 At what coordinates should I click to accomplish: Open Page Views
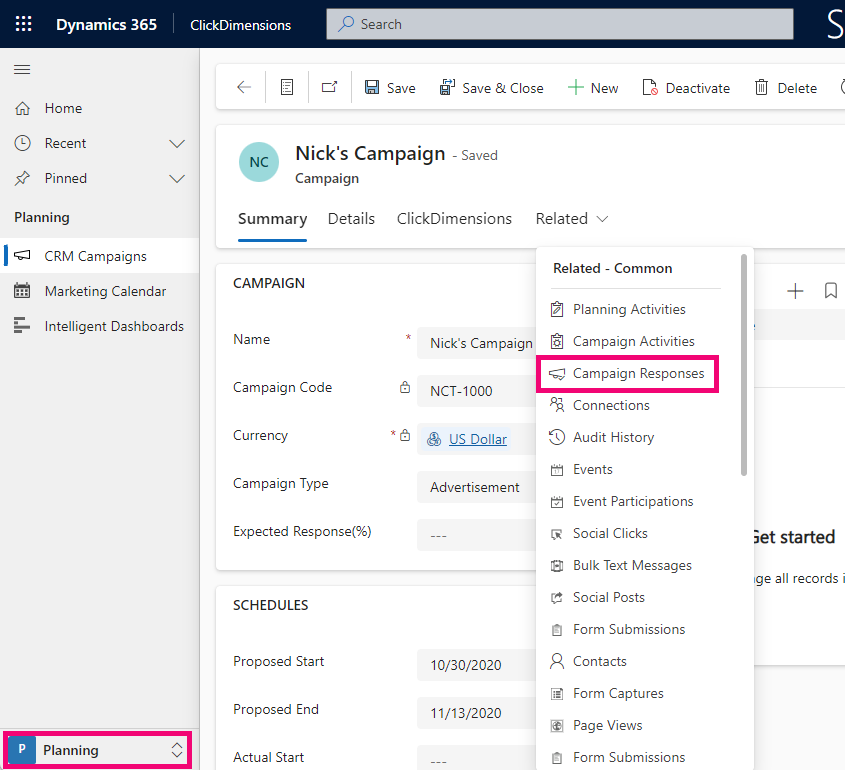pyautogui.click(x=607, y=725)
